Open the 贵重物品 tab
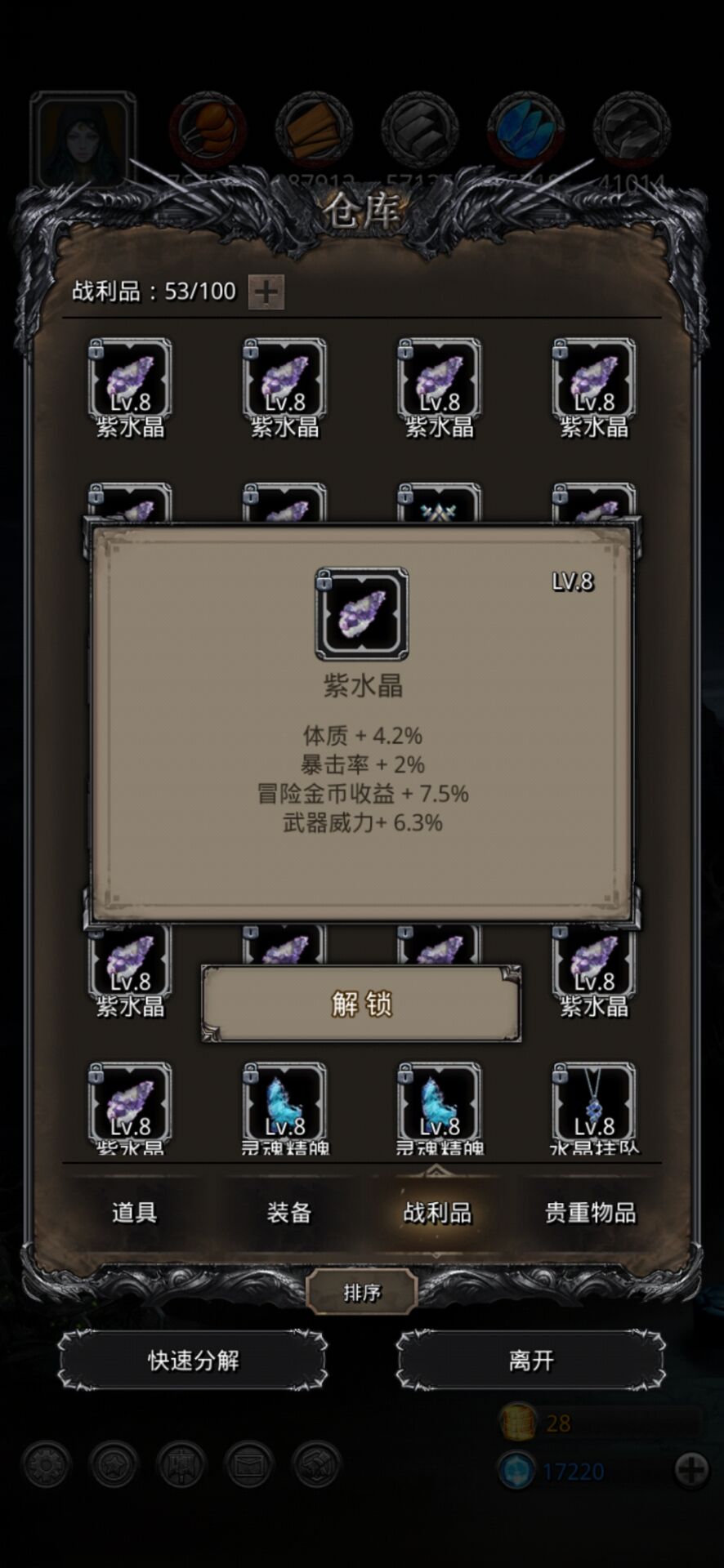Viewport: 724px width, 1568px height. (590, 1213)
